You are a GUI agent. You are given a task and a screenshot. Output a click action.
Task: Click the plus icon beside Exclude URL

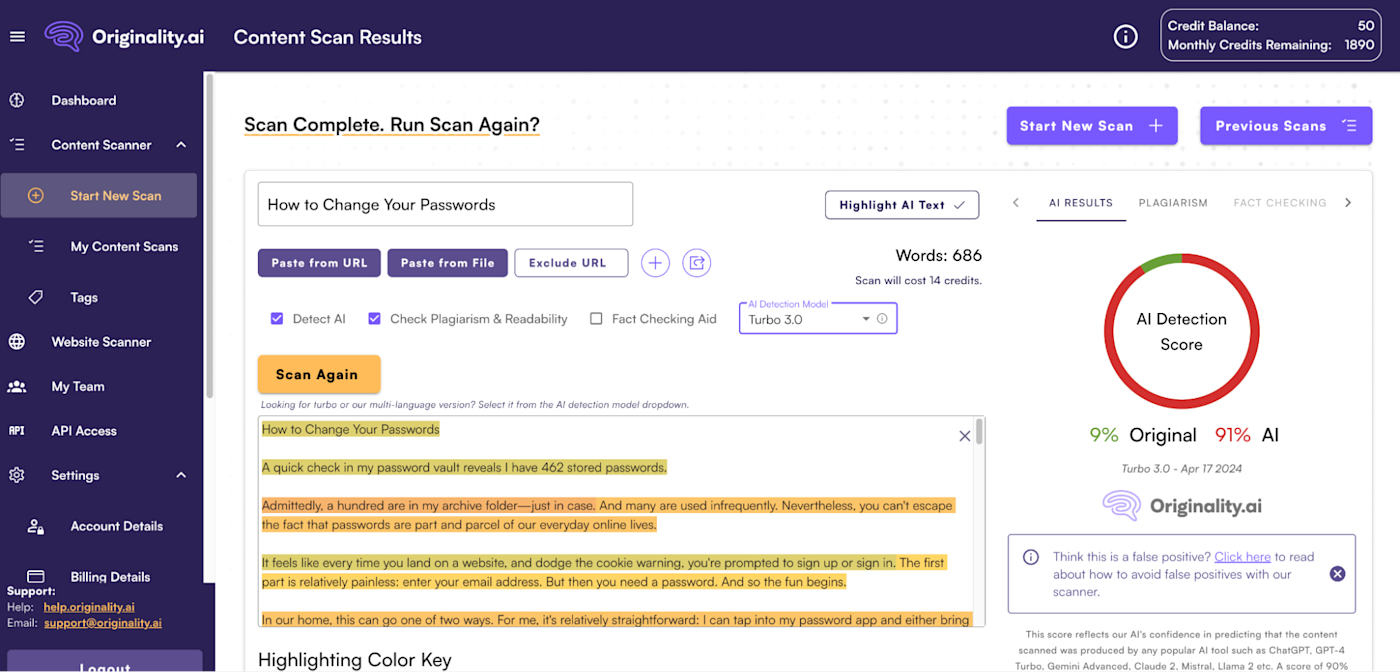[x=655, y=262]
